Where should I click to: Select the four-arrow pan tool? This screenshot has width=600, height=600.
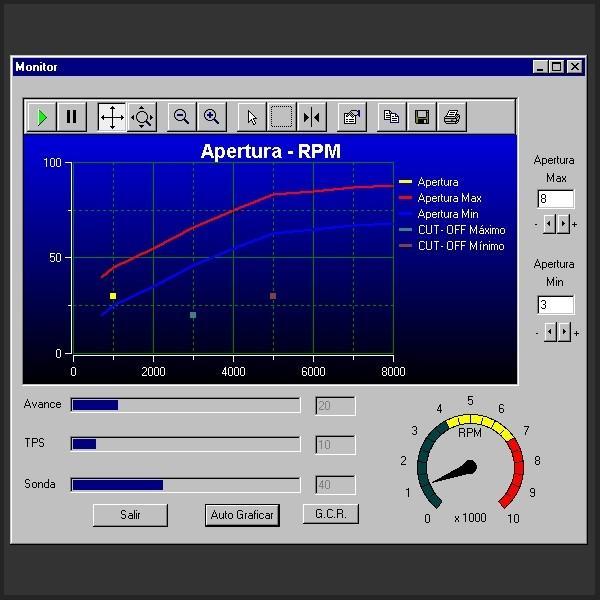point(112,117)
